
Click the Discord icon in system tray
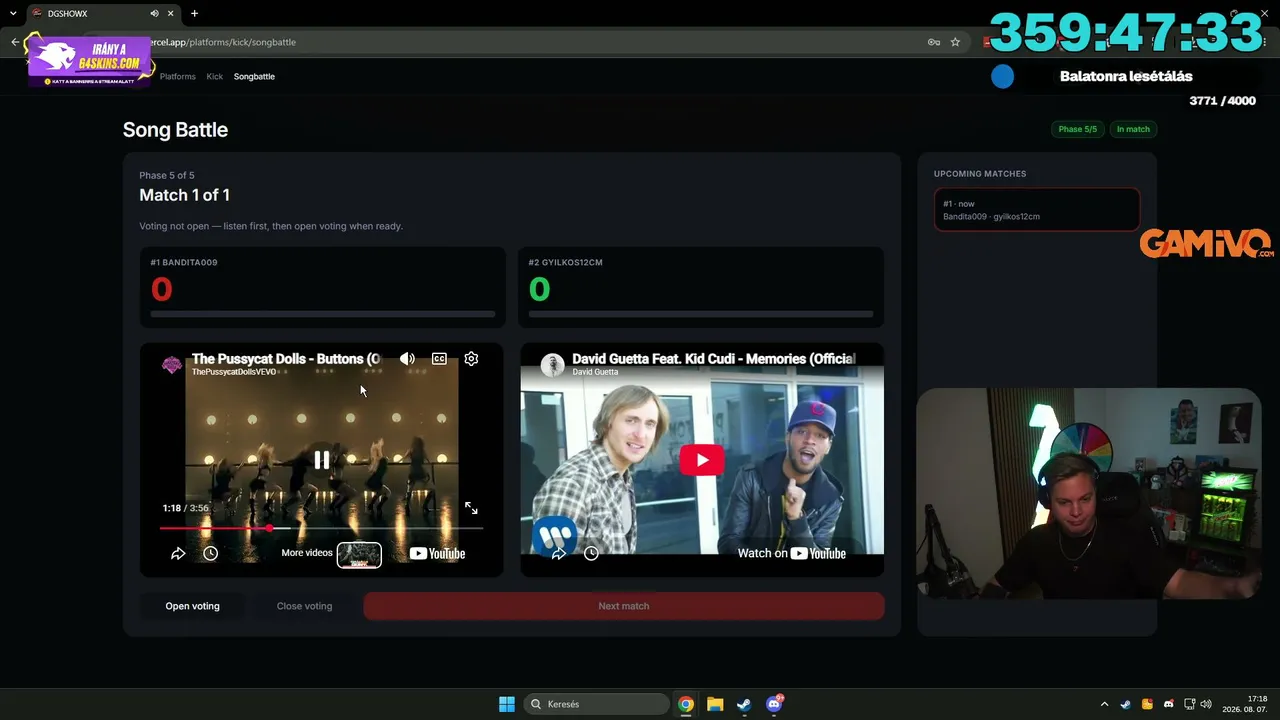[x=1169, y=704]
